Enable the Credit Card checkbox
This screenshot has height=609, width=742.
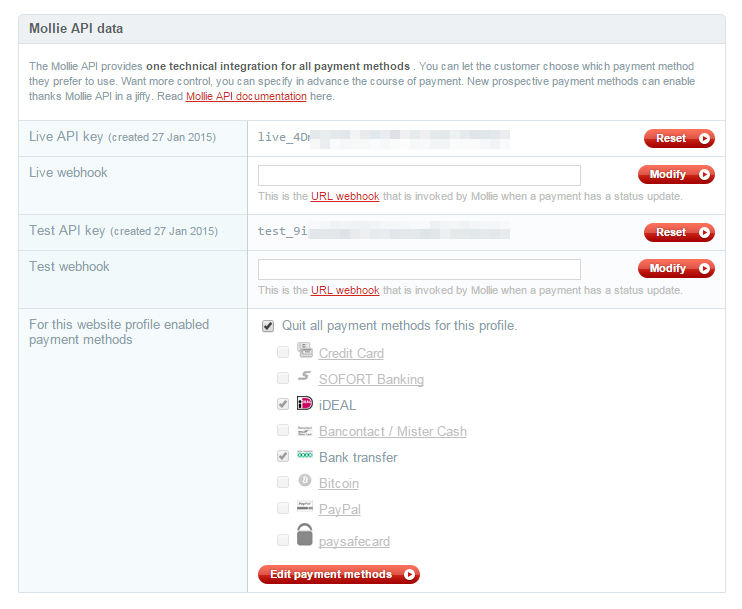(283, 352)
